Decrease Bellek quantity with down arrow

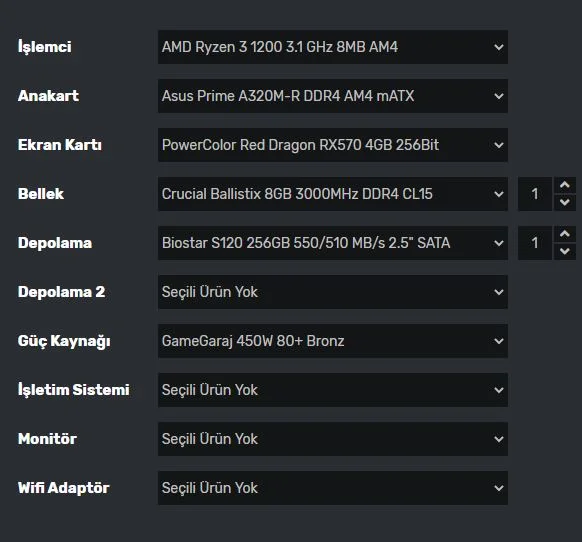tap(565, 203)
